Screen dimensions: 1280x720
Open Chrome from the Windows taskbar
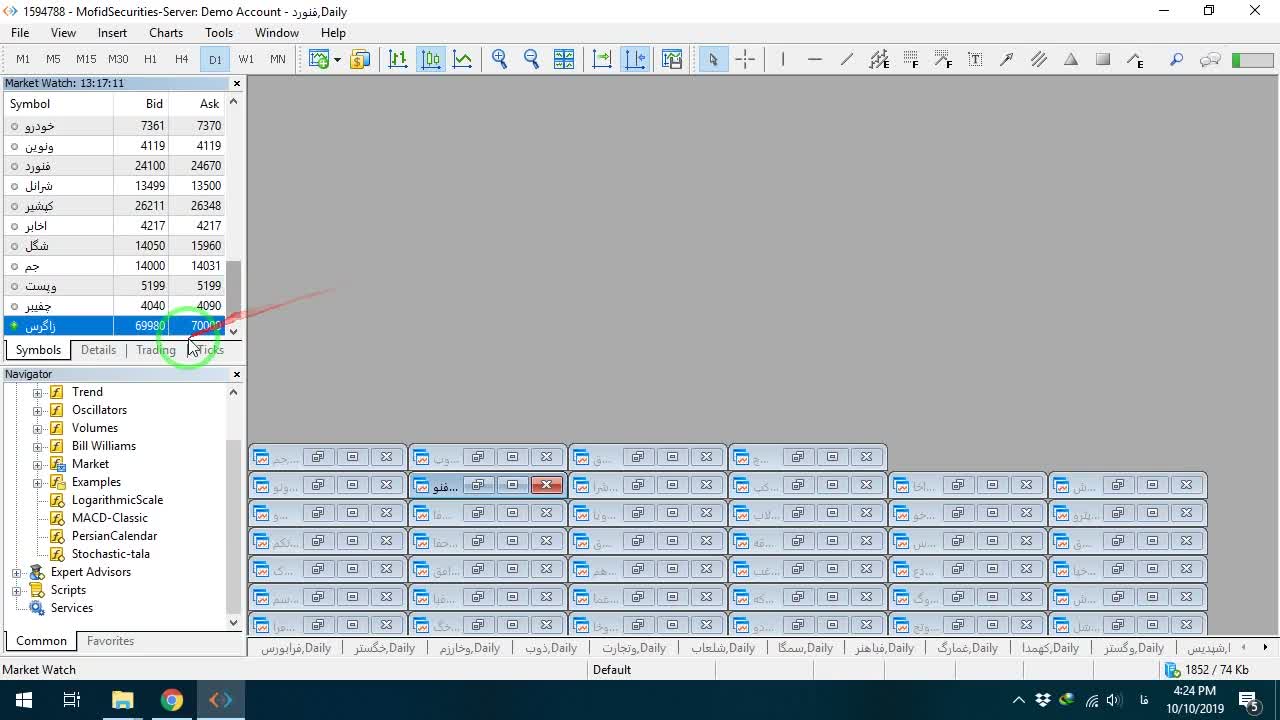pyautogui.click(x=172, y=700)
